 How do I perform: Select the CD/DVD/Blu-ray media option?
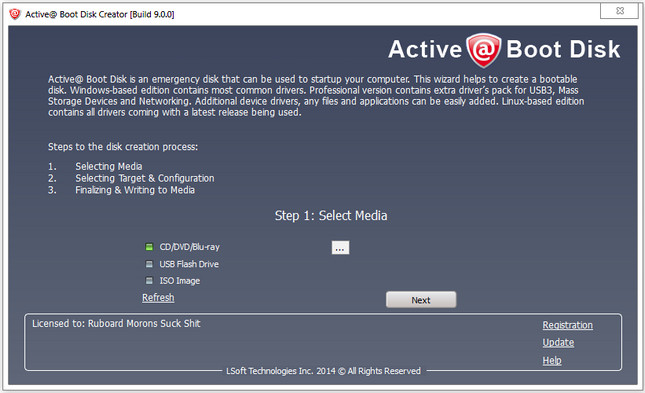pyautogui.click(x=182, y=247)
